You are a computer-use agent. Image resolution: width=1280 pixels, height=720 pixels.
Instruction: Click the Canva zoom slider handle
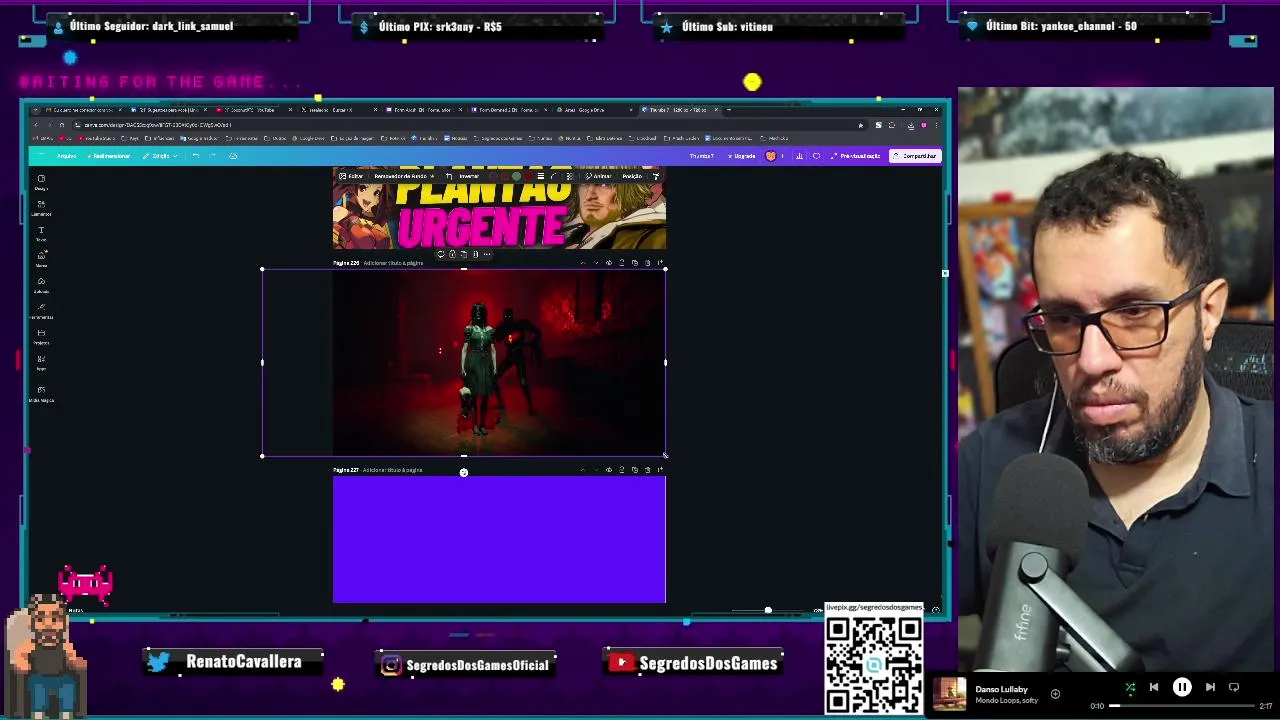768,610
